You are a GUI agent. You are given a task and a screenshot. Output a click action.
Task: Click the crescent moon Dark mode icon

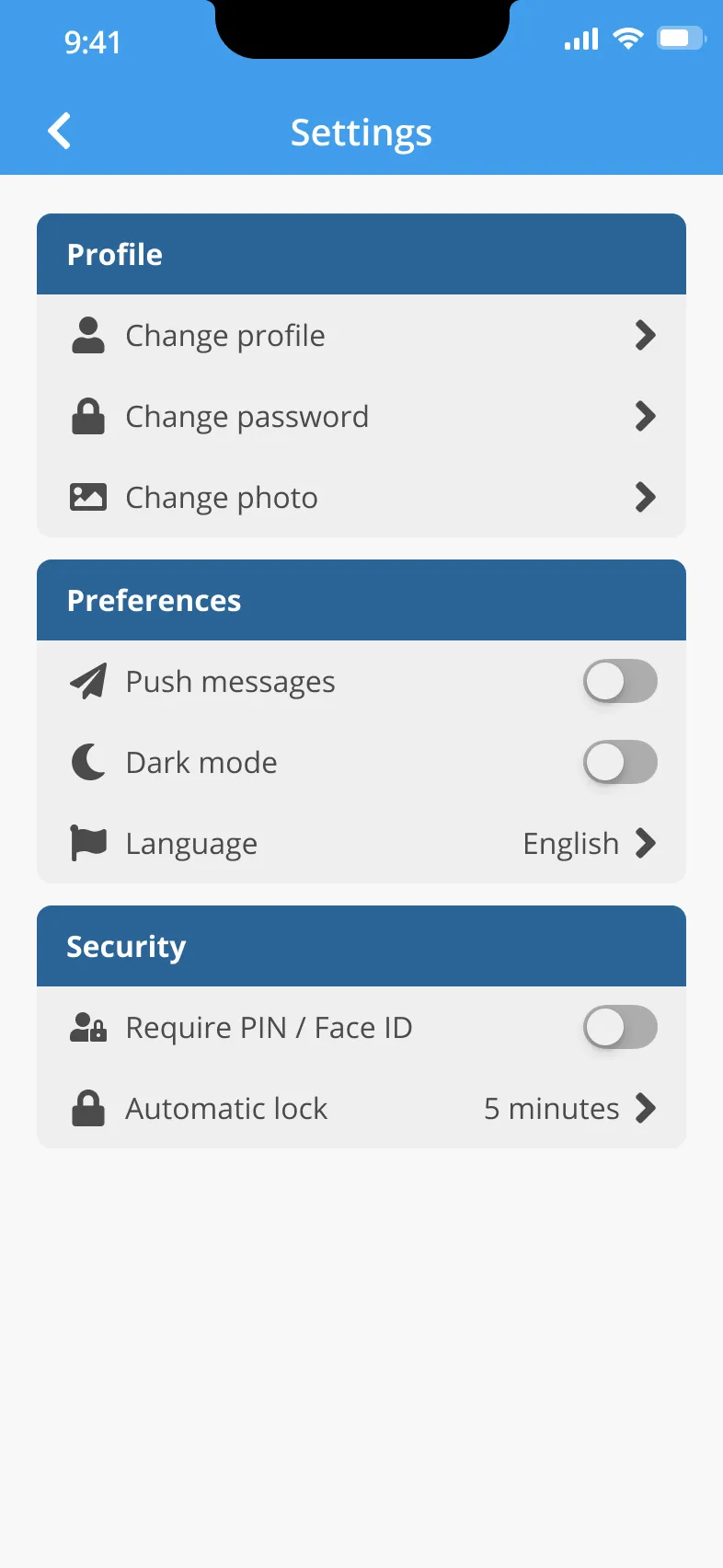88,762
